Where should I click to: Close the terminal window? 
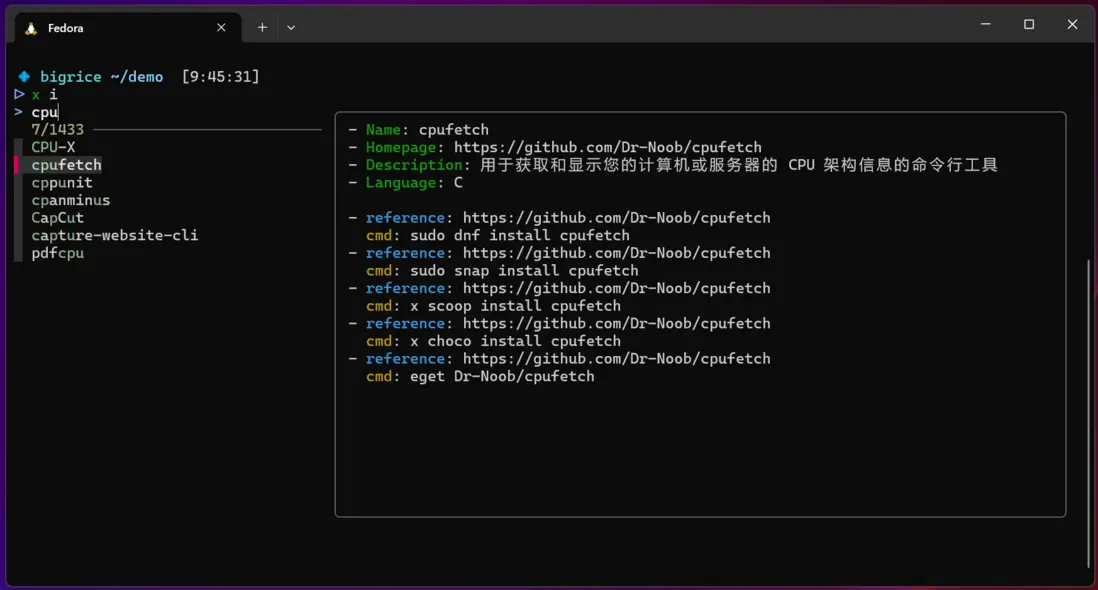1072,24
